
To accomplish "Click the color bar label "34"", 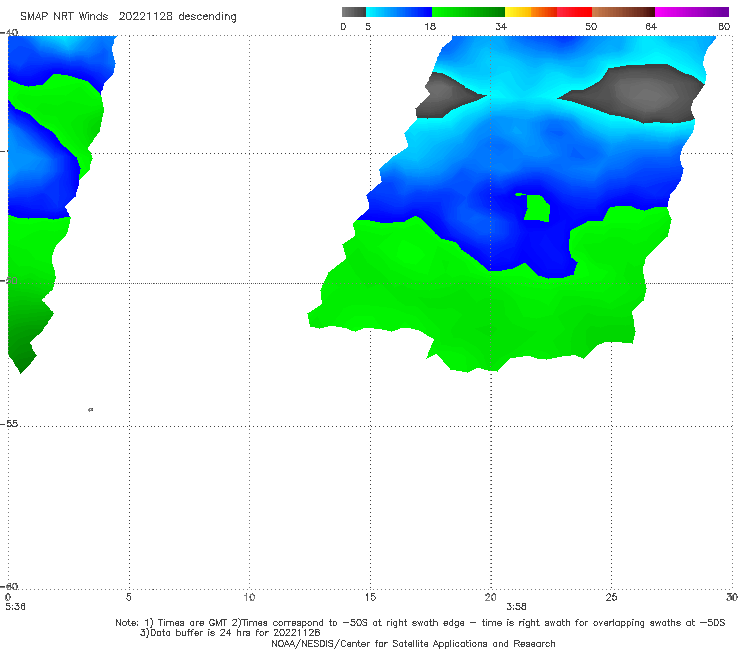I will click(x=501, y=26).
